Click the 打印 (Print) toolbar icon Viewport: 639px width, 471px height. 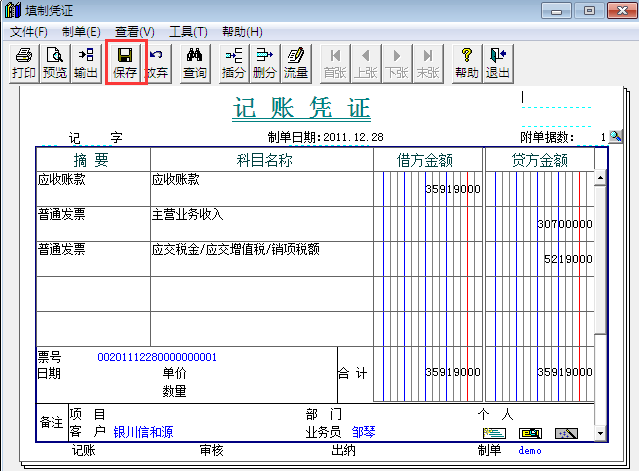[23, 63]
